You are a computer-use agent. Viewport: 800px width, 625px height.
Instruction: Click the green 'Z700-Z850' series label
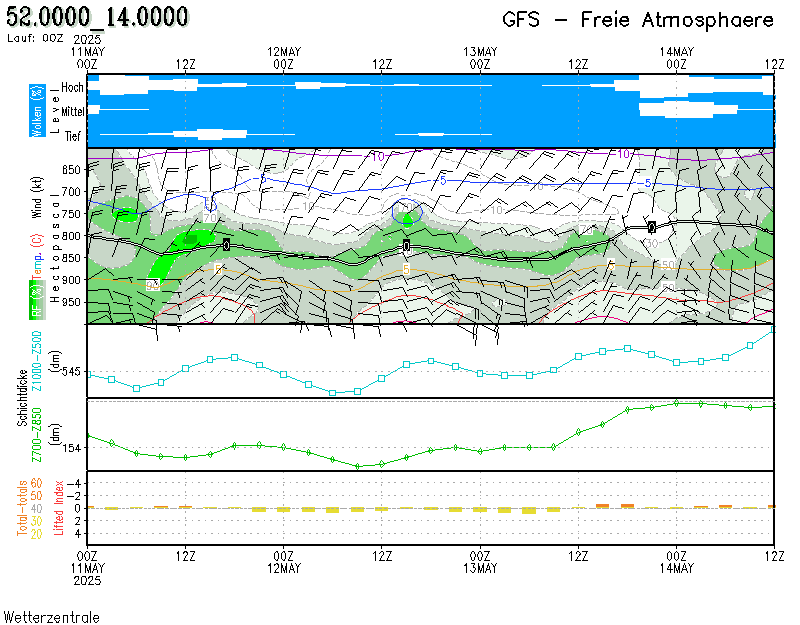(x=37, y=435)
